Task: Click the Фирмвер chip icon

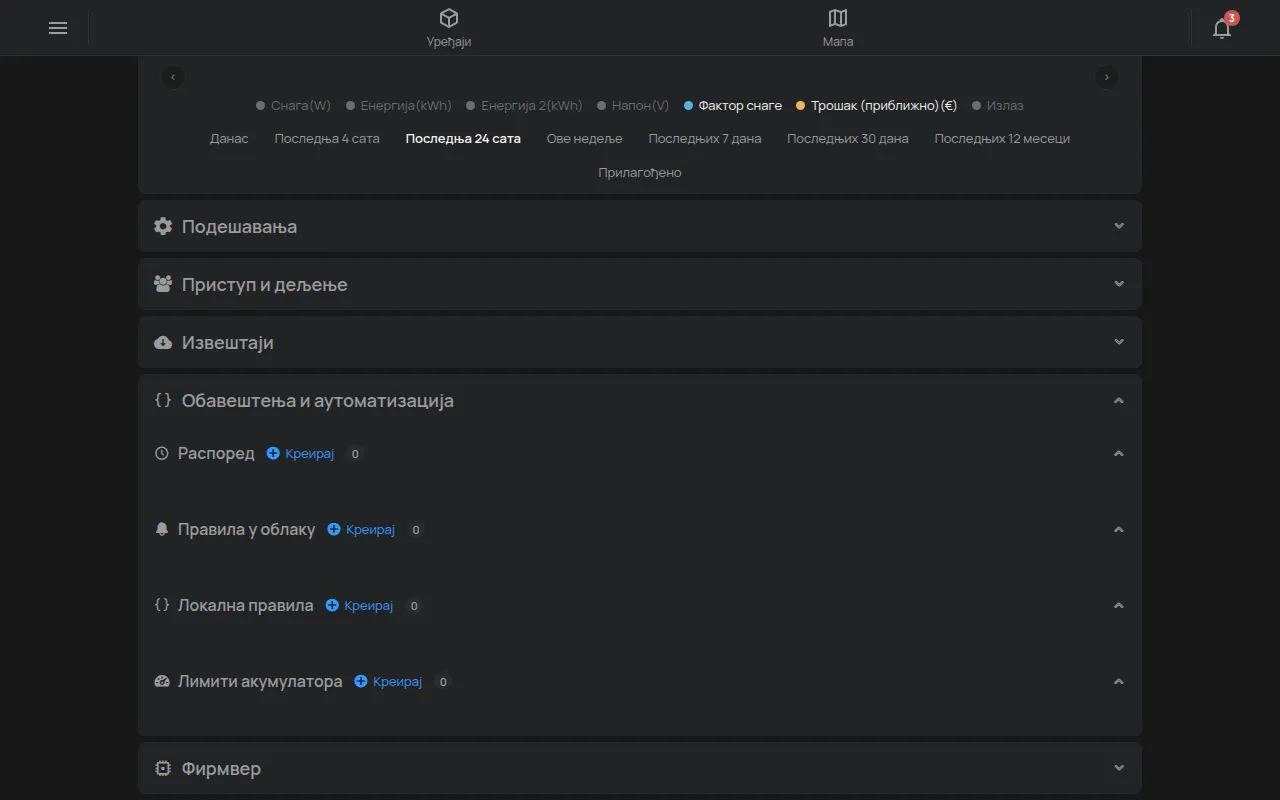Action: 163,768
